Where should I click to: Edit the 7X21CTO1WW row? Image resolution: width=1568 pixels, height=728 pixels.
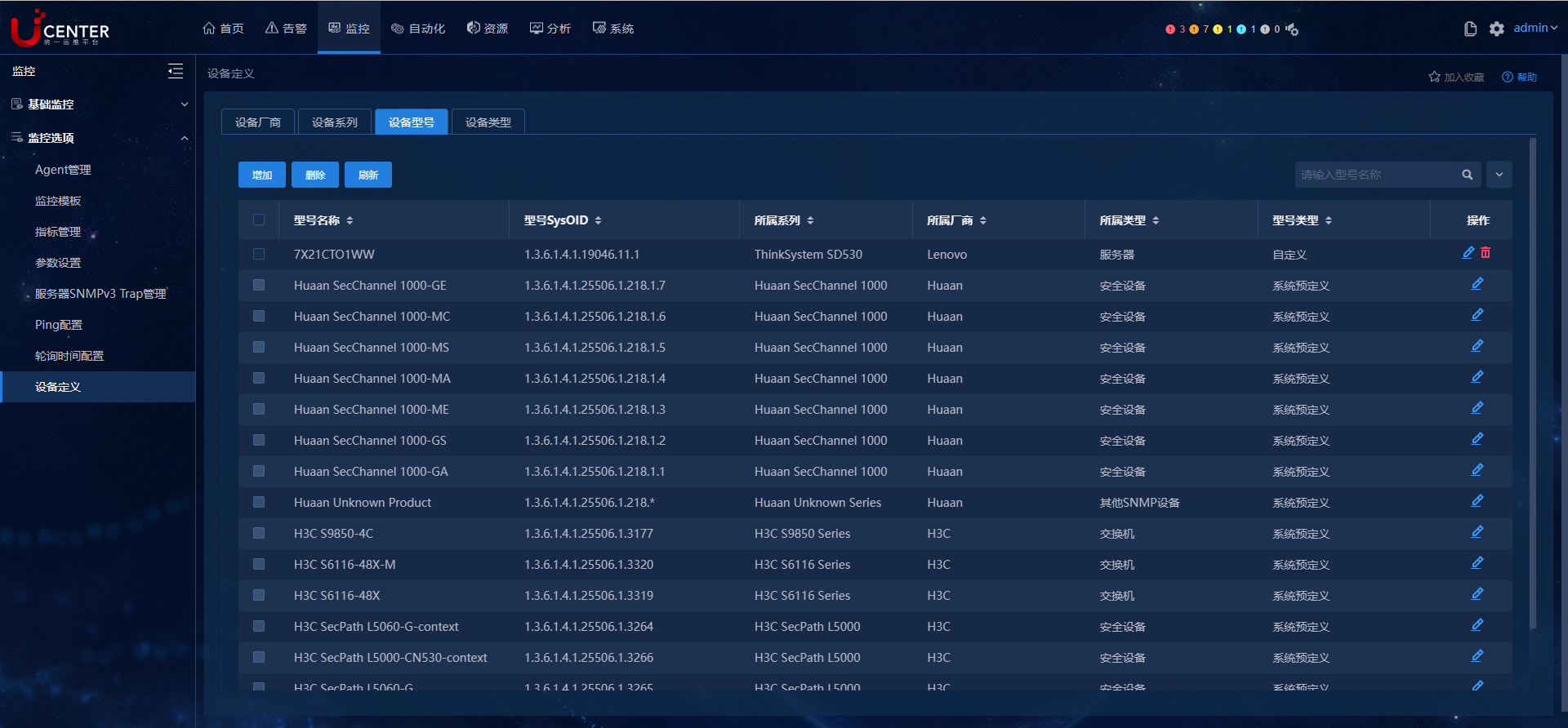(x=1468, y=253)
